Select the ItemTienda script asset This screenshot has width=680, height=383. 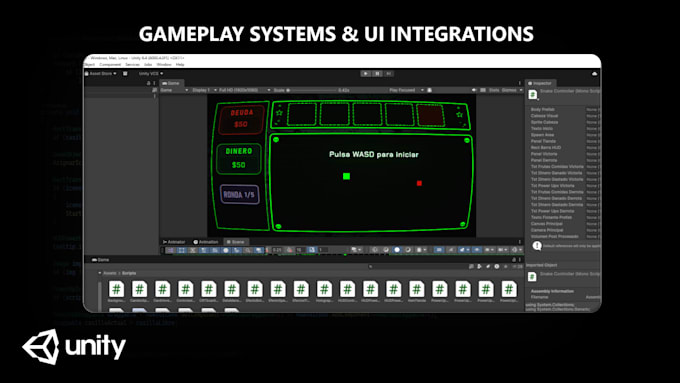(x=416, y=291)
